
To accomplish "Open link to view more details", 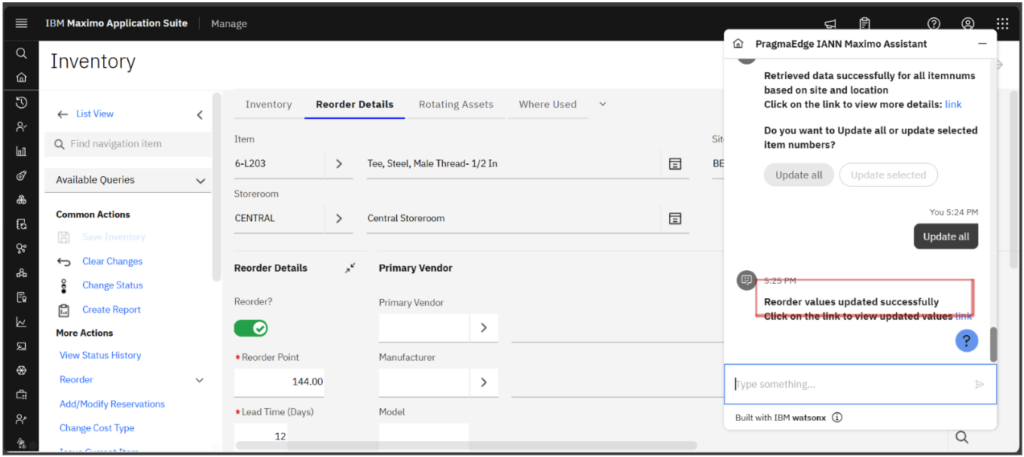I will (953, 104).
